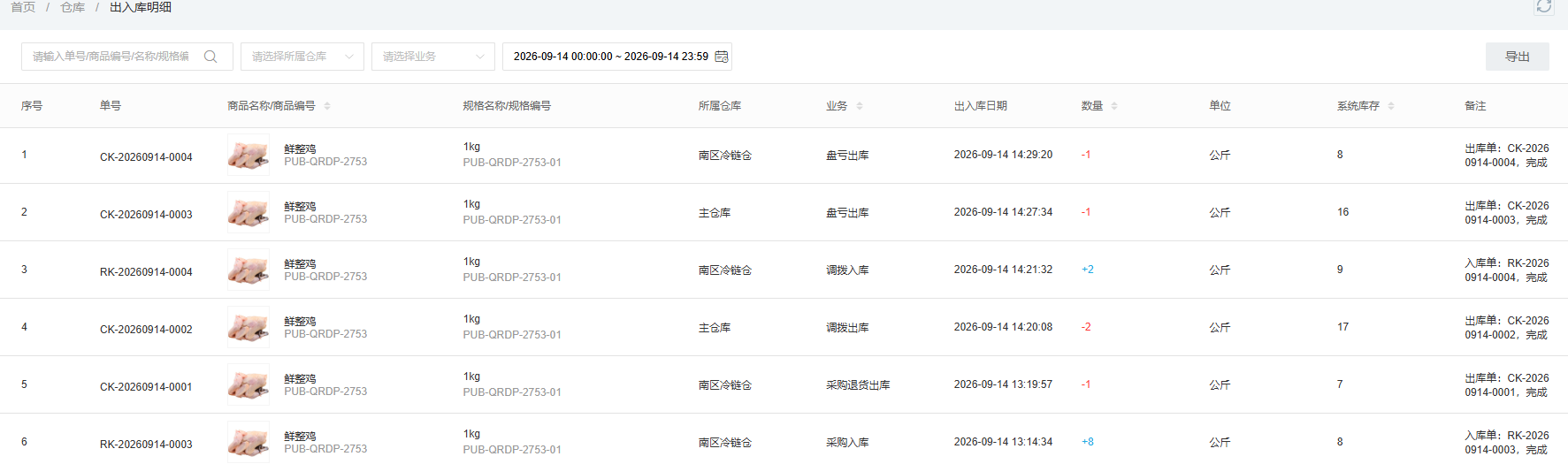Click 所属仓库 column header
The width and height of the screenshot is (1568, 464).
(x=720, y=106)
